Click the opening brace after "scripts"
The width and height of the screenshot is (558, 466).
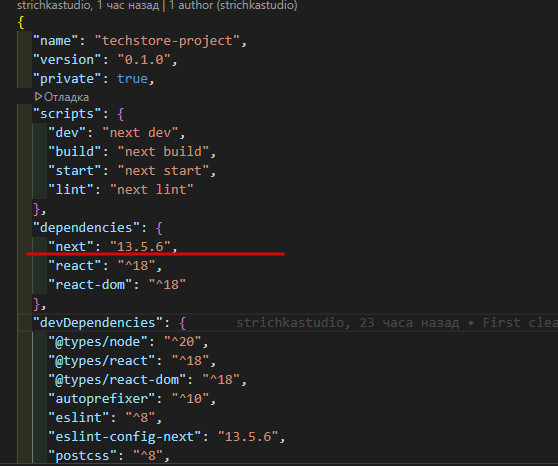click(x=121, y=114)
